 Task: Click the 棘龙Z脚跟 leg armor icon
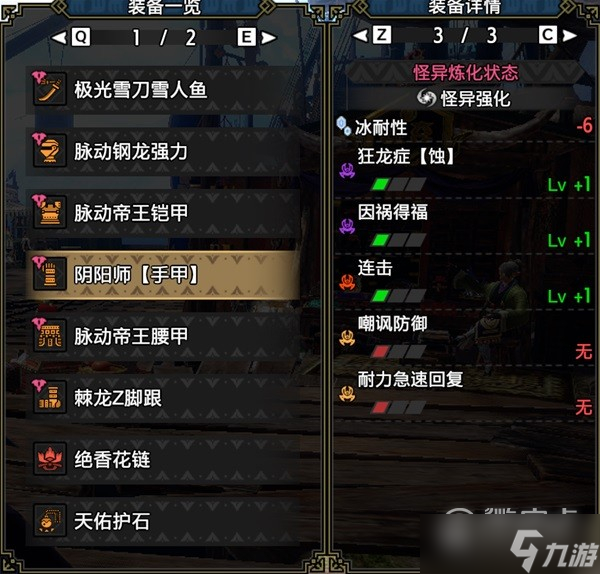pos(50,398)
